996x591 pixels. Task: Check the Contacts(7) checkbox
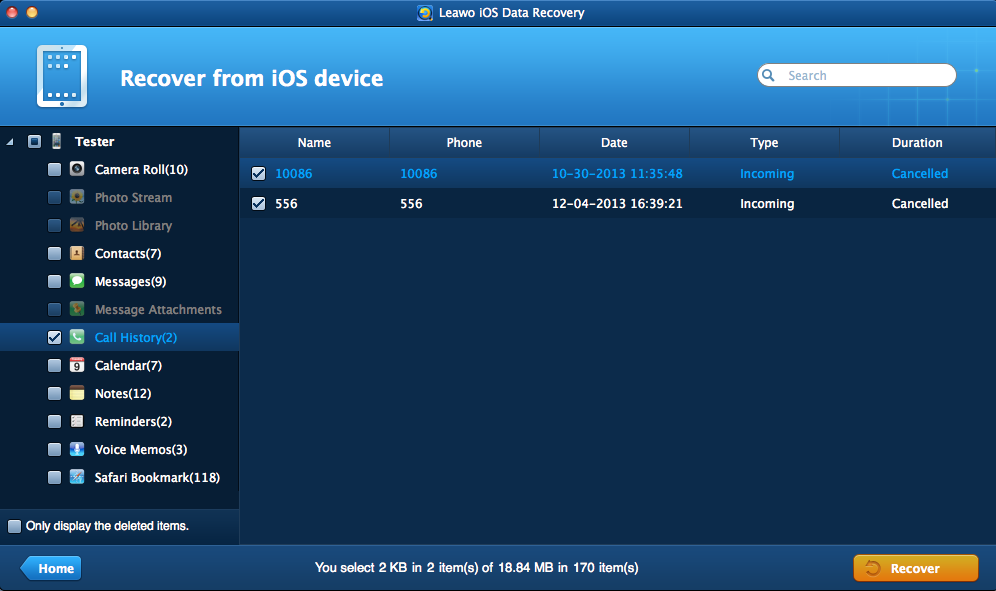[55, 254]
